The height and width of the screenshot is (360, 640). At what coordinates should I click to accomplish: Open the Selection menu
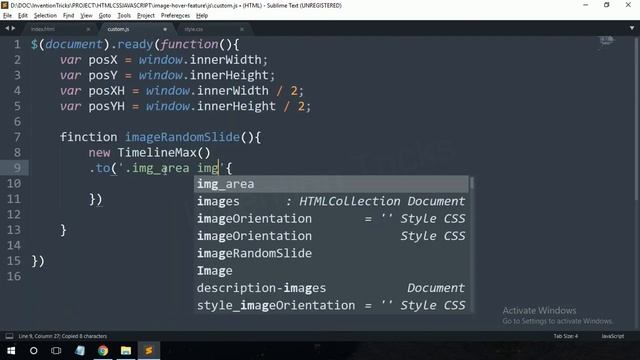45,16
